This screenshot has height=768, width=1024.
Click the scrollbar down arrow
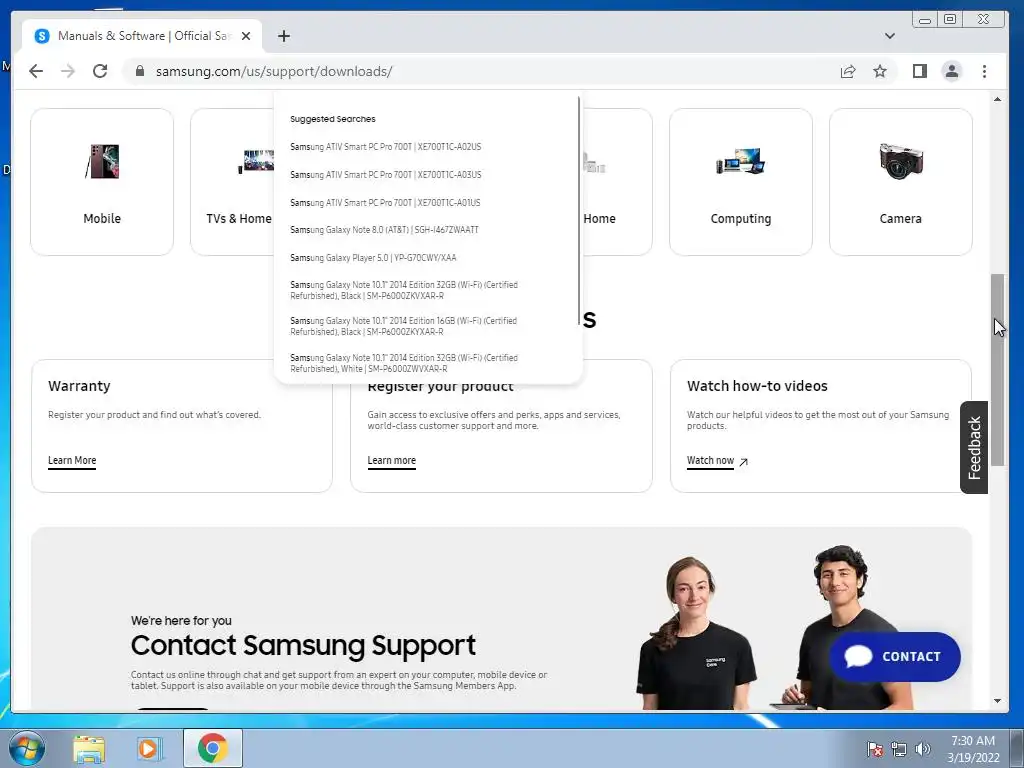[x=997, y=701]
